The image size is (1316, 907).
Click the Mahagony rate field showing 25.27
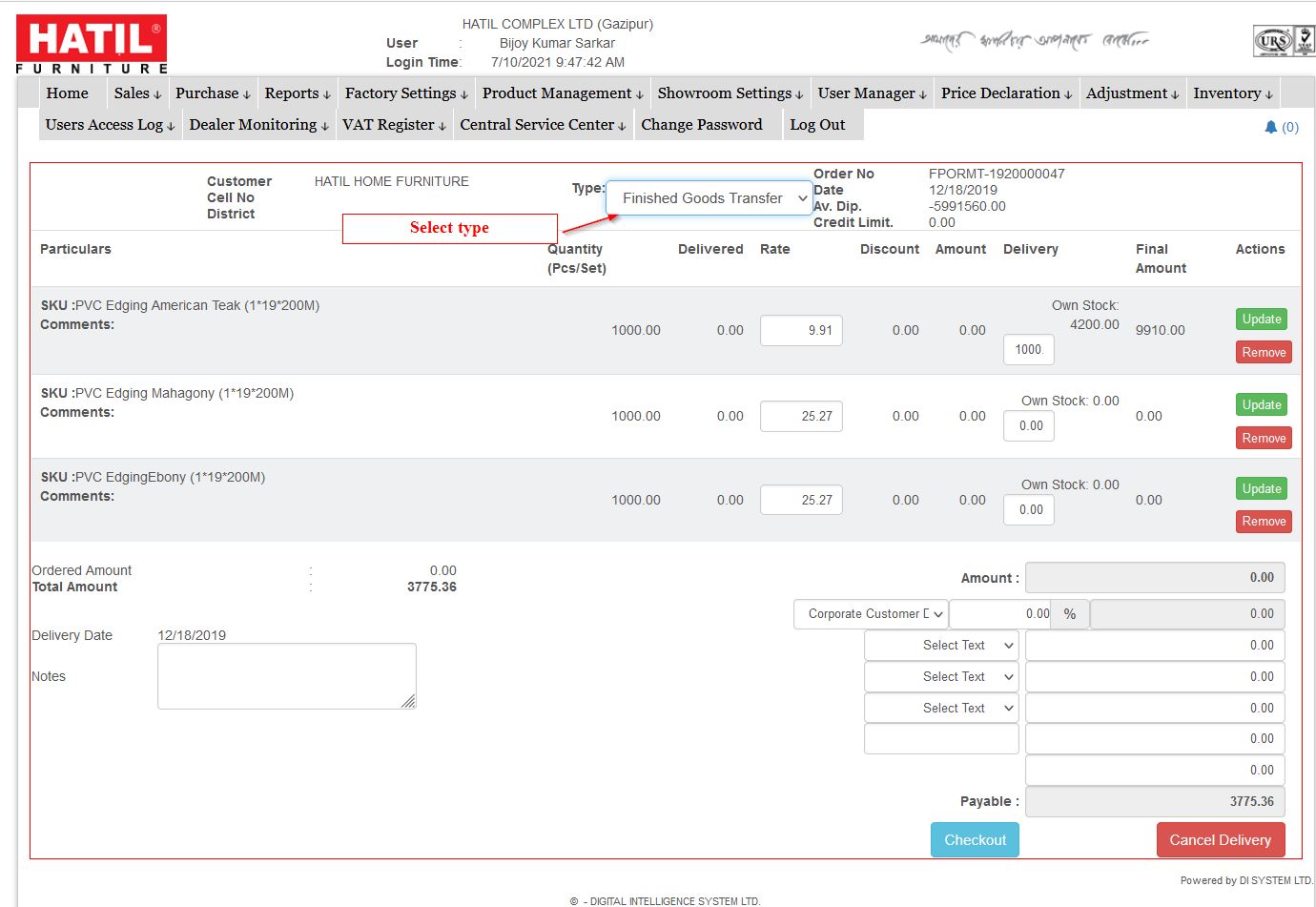[801, 417]
